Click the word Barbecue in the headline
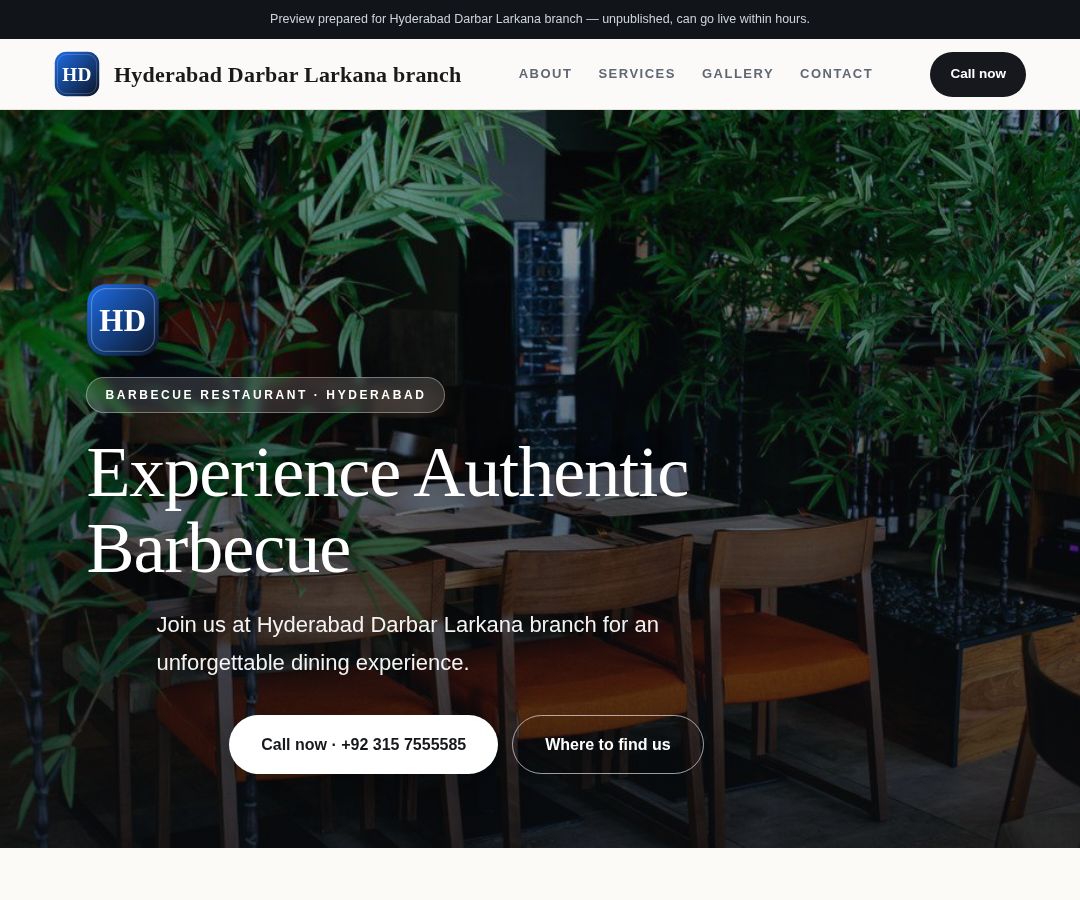The width and height of the screenshot is (1080, 900). tap(219, 549)
